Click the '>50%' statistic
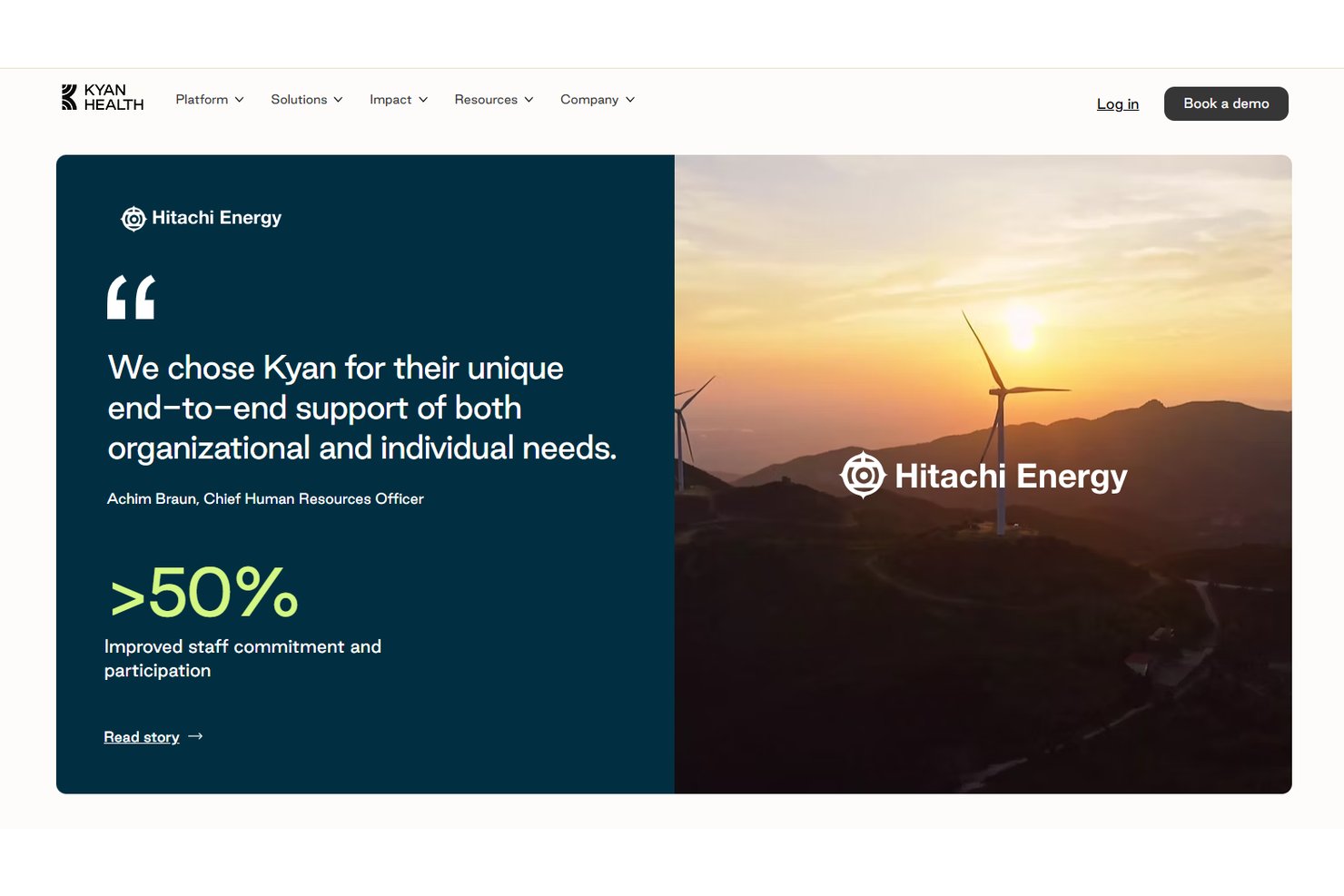Image resolution: width=1344 pixels, height=896 pixels. point(203,593)
